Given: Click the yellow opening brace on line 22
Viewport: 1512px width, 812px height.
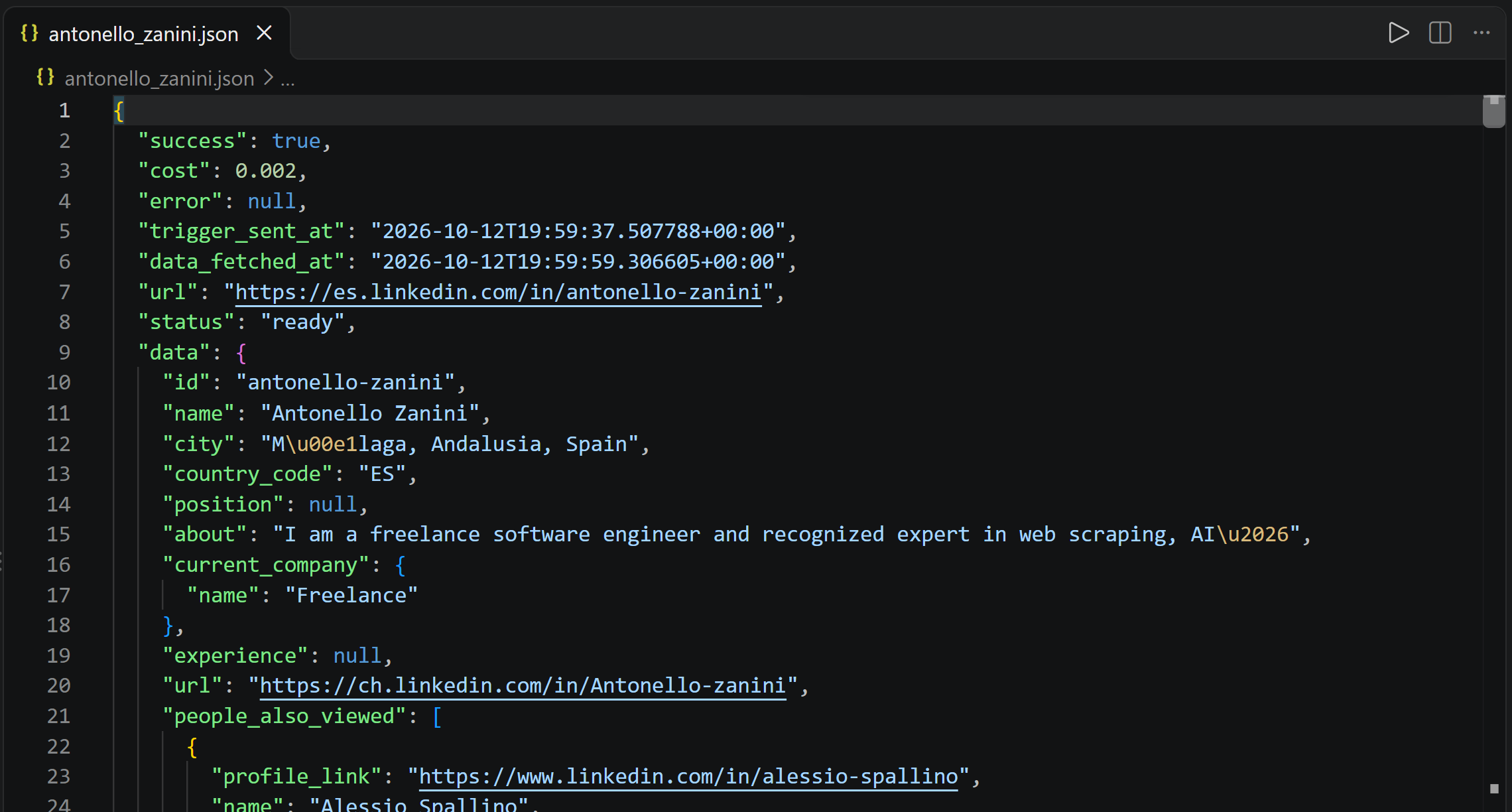Looking at the screenshot, I should [192, 747].
